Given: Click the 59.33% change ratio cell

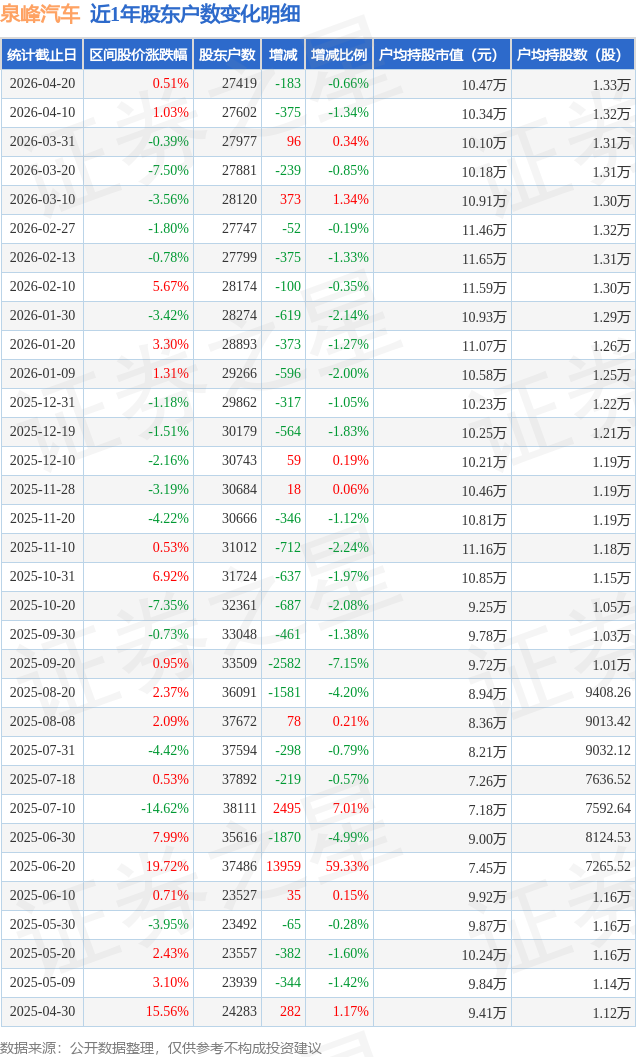Looking at the screenshot, I should (346, 867).
